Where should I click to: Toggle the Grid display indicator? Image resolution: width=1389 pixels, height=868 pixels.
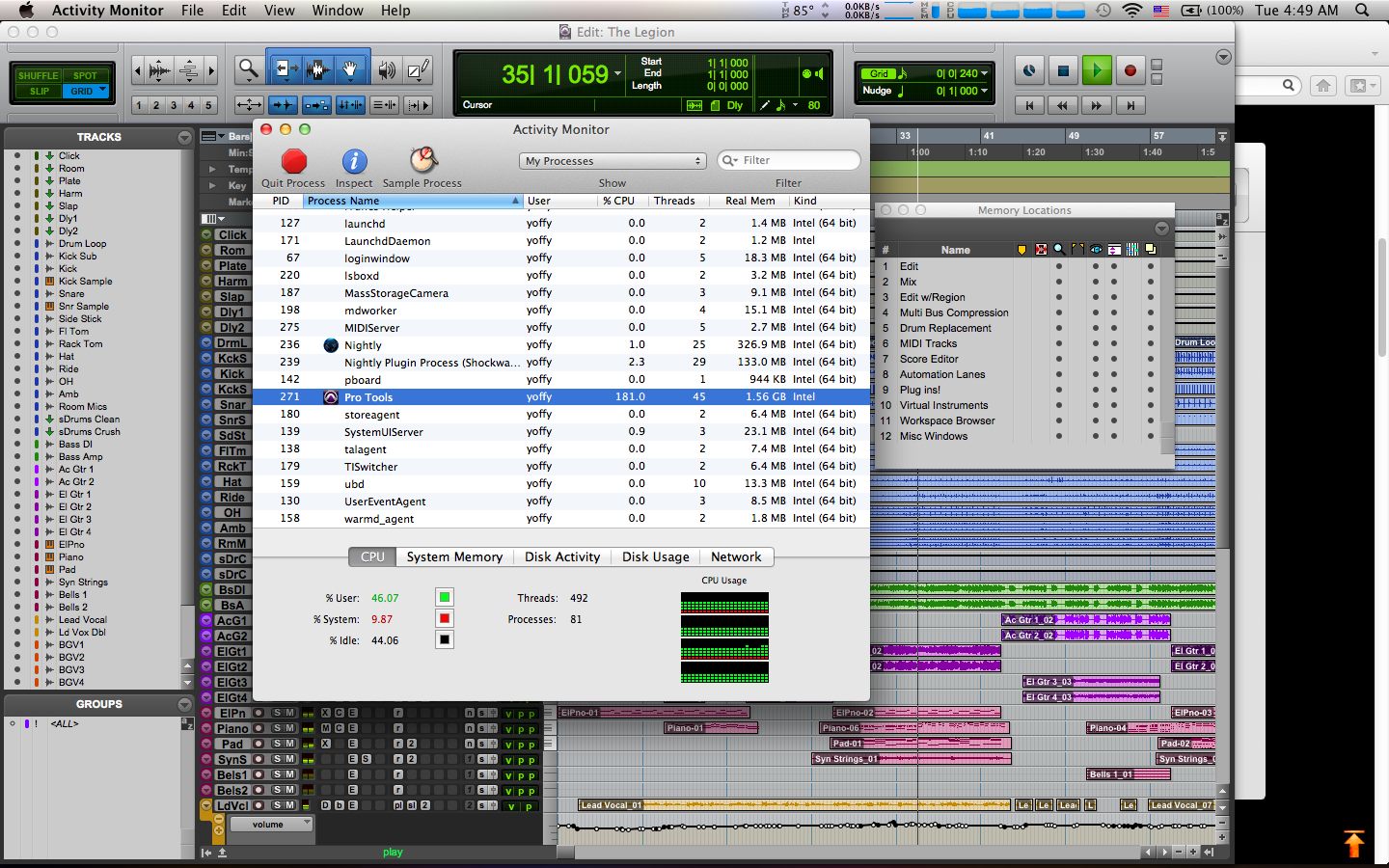(x=879, y=73)
